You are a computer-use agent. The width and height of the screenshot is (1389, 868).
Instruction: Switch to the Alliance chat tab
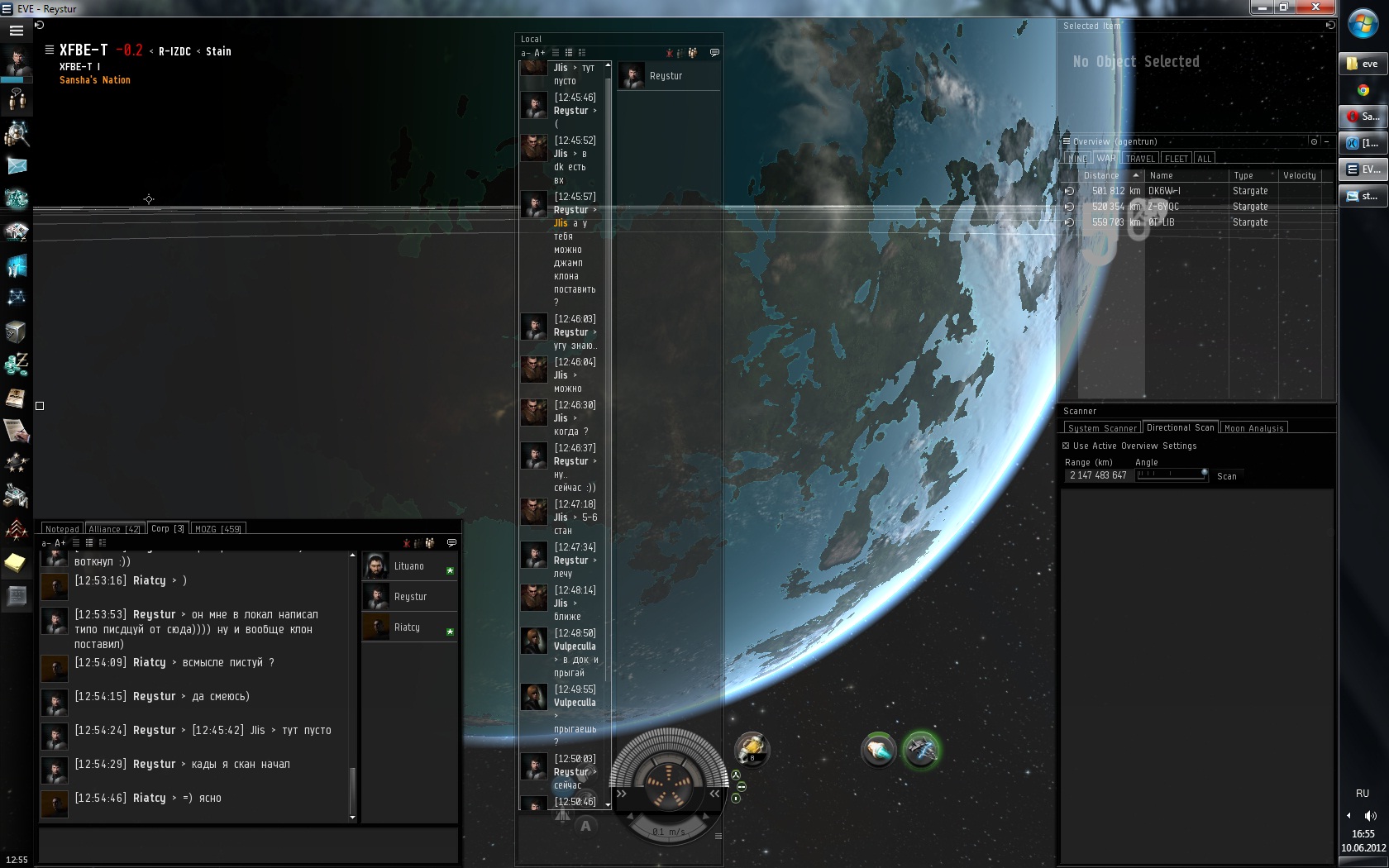(x=115, y=529)
